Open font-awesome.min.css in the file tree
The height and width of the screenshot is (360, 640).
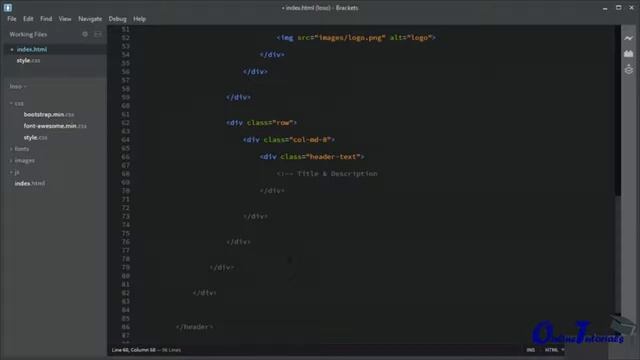55,126
